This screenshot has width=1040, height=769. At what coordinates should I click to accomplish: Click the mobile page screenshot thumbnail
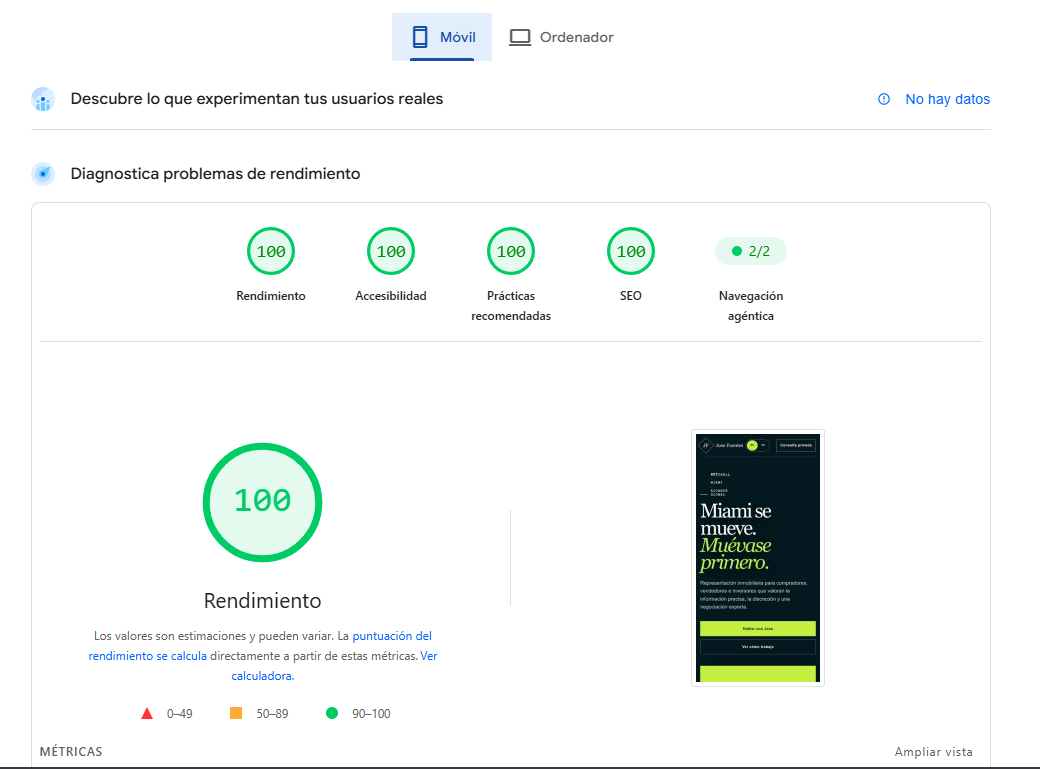(757, 558)
